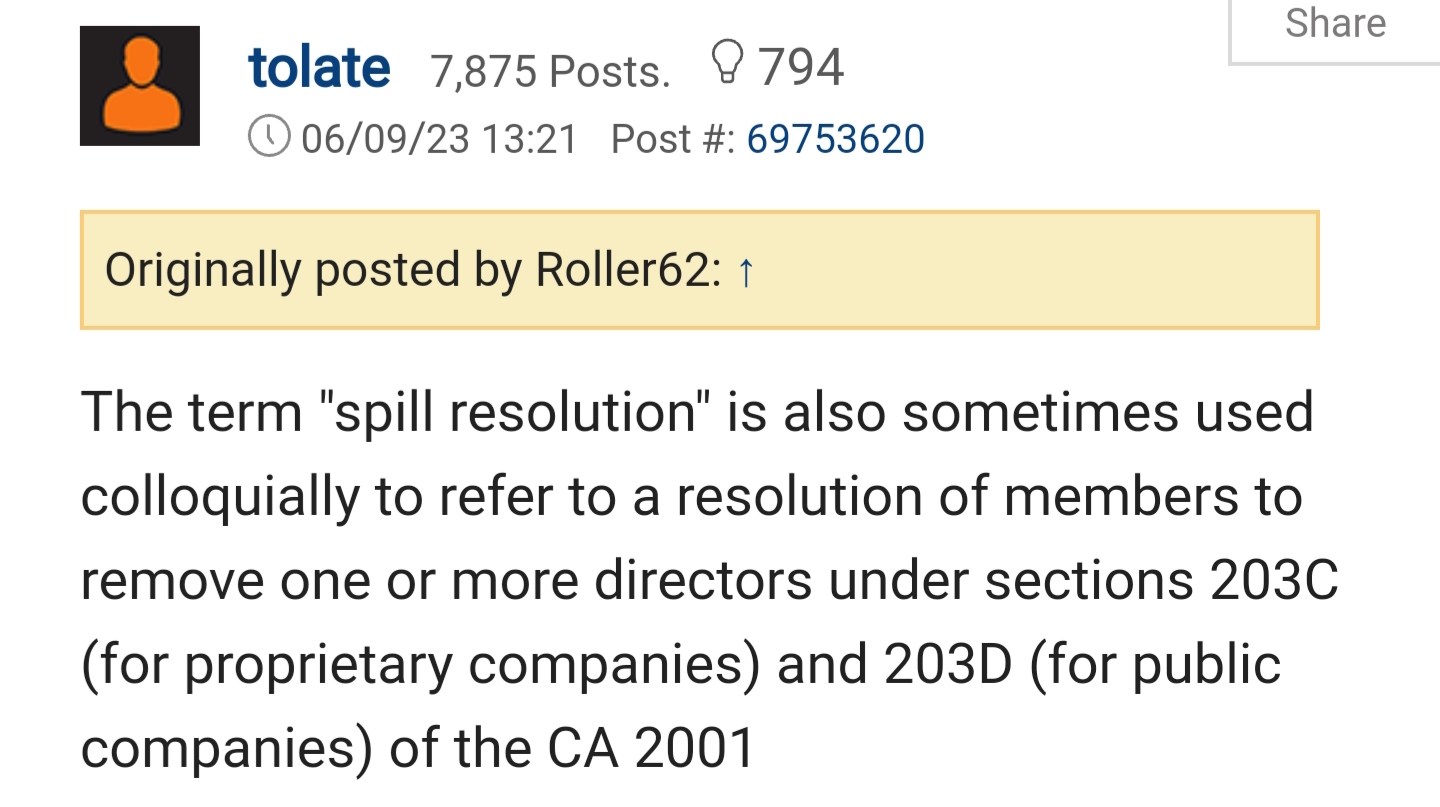Click the orange user avatar of tolate
The width and height of the screenshot is (1440, 807).
pos(140,86)
